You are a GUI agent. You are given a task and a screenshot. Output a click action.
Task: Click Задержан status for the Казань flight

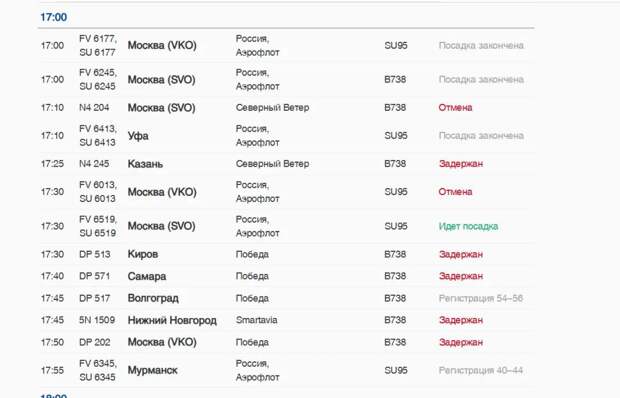461,164
